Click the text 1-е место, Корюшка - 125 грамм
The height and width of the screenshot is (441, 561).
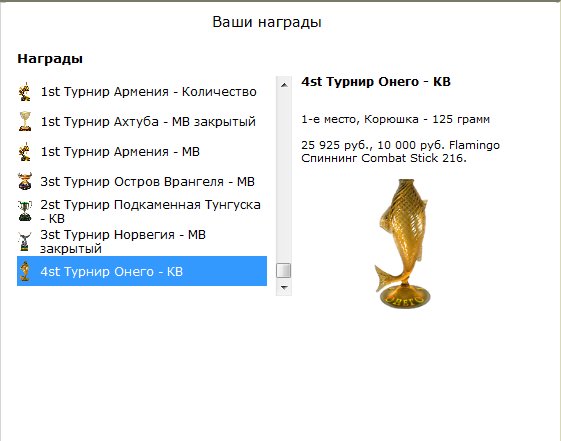coord(395,119)
